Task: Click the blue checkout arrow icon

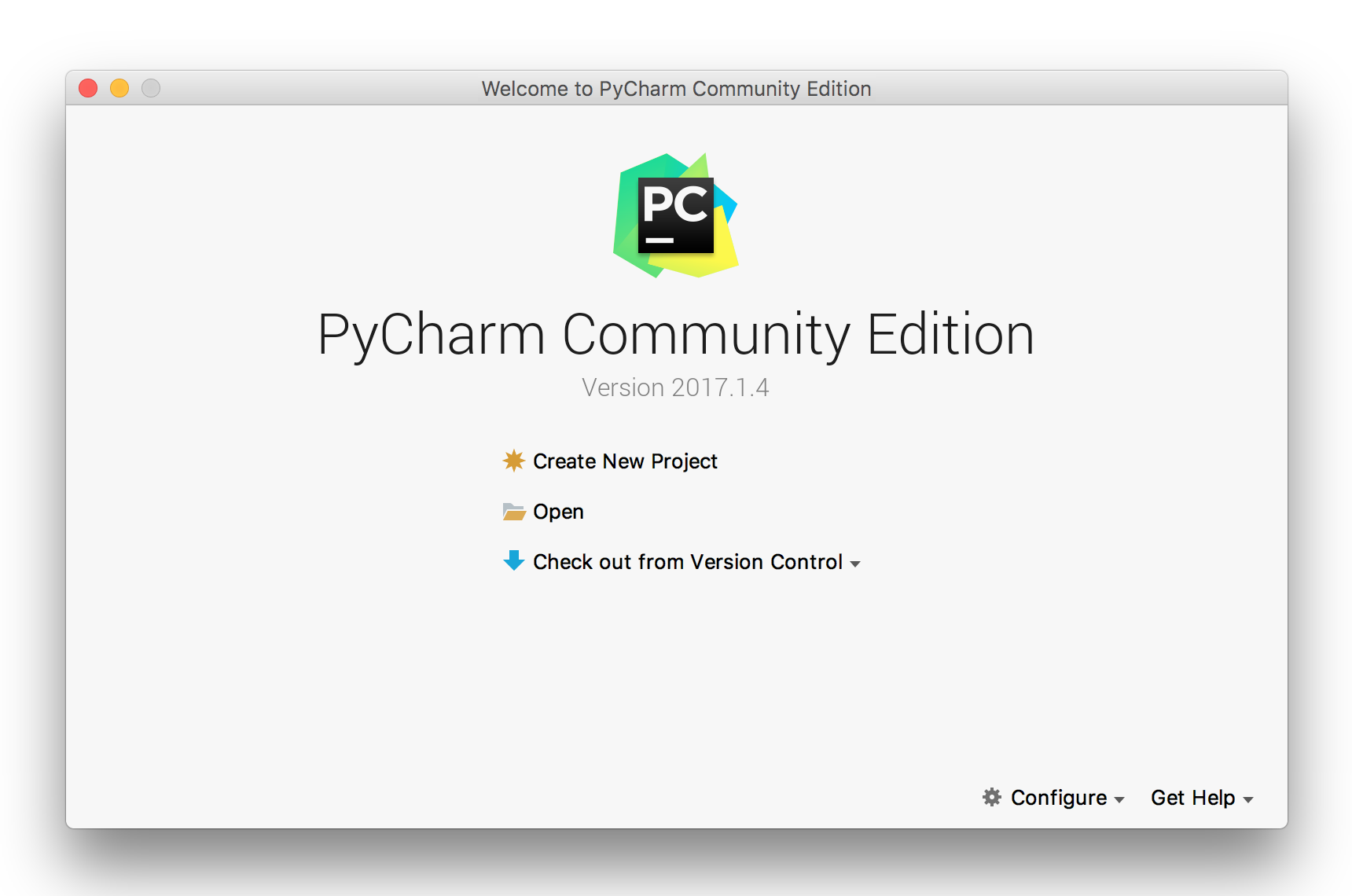Action: tap(514, 560)
